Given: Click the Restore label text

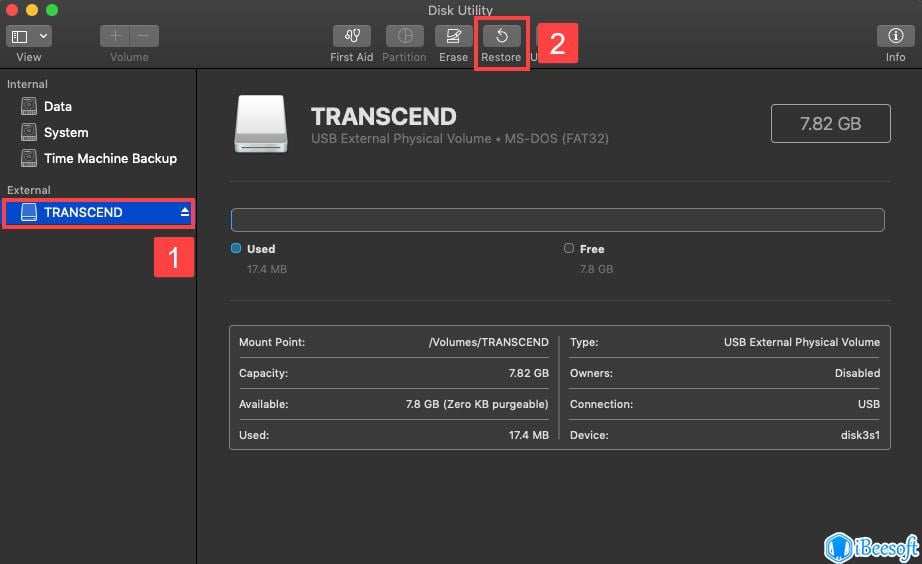Looking at the screenshot, I should [x=501, y=57].
